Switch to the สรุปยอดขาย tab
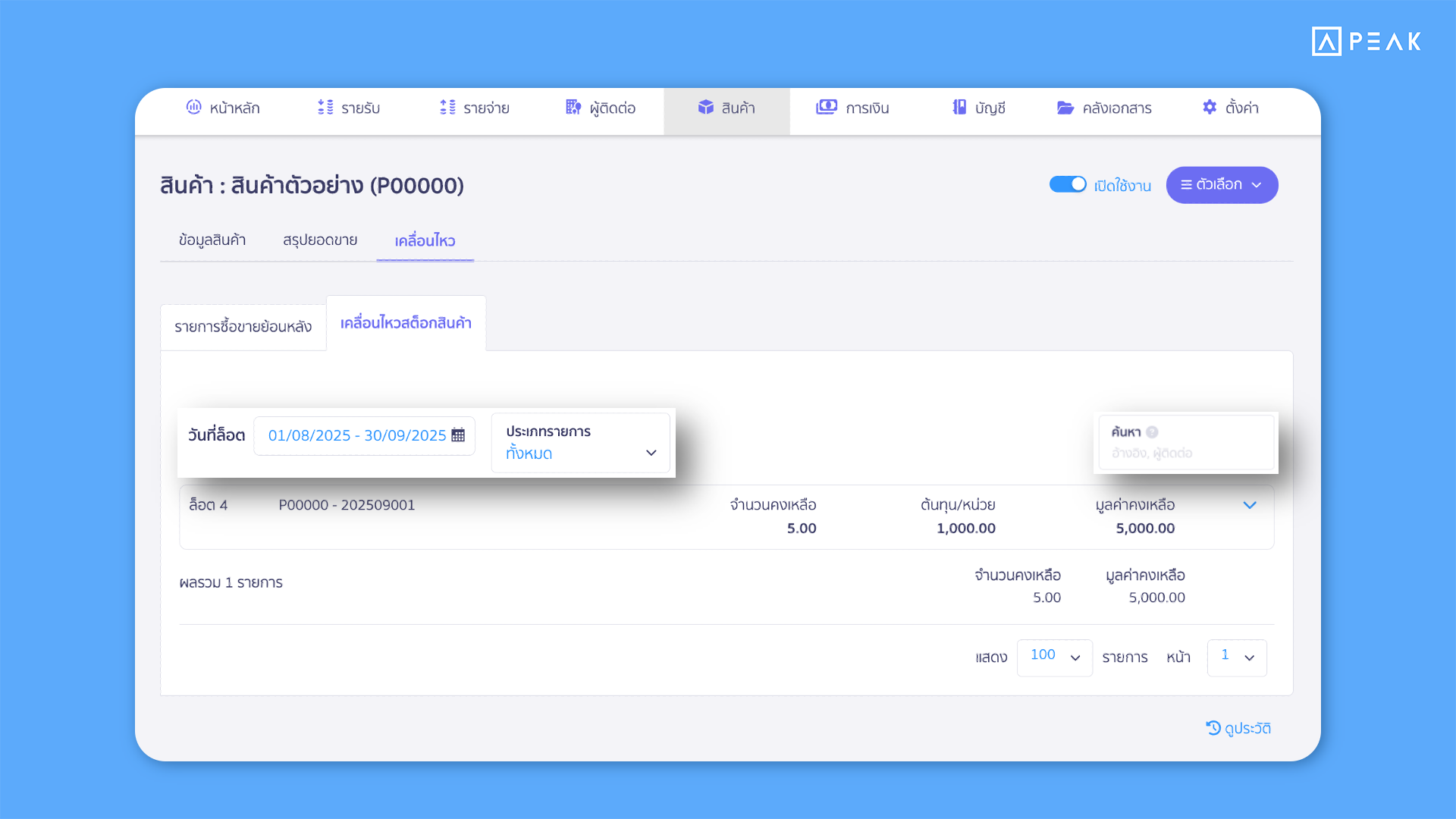The image size is (1456, 819). [x=320, y=240]
